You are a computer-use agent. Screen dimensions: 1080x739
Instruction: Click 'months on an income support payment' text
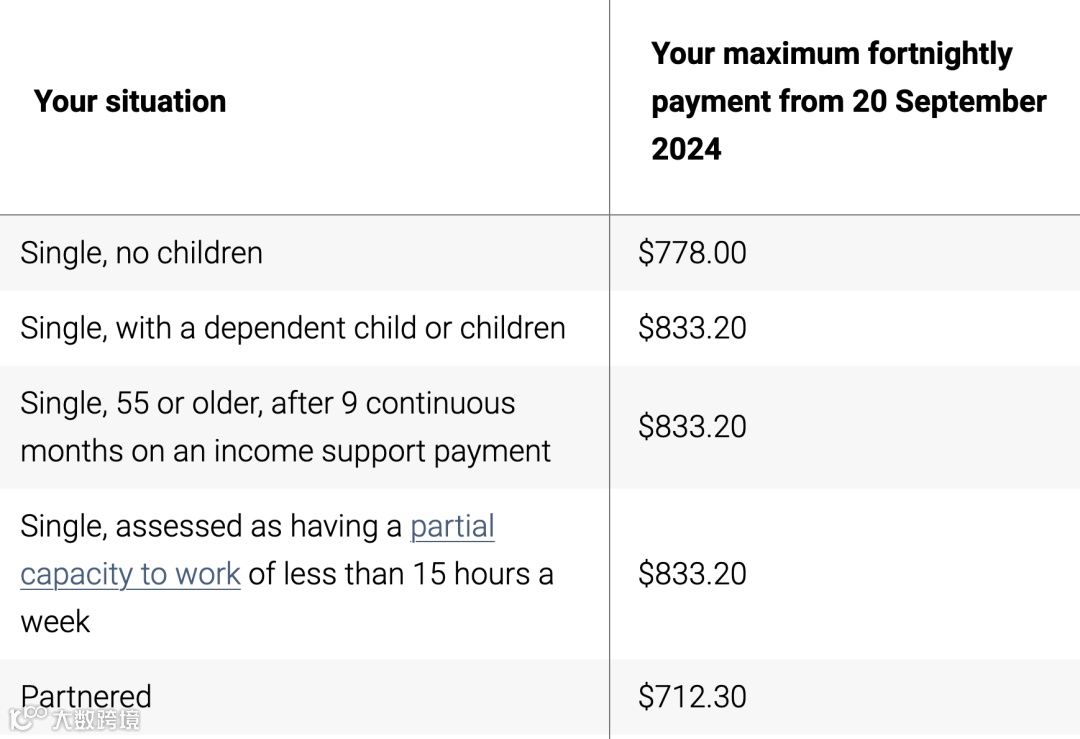[x=285, y=451]
